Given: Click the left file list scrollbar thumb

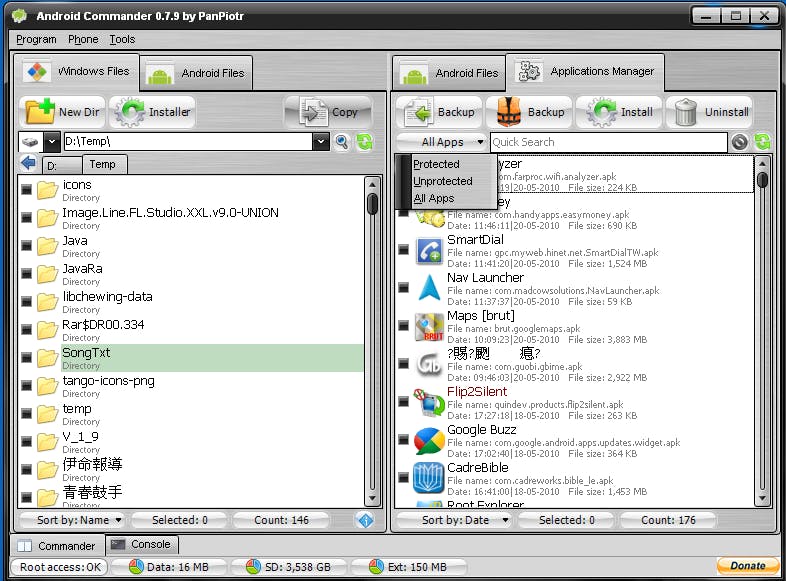Looking at the screenshot, I should 372,203.
